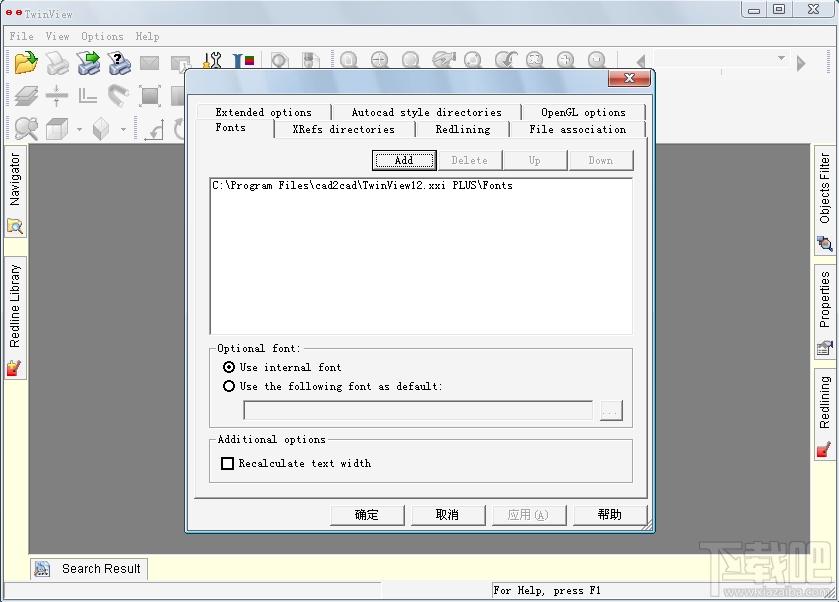Viewport: 839px width, 602px height.
Task: Click the envelope Send mail icon
Action: pyautogui.click(x=150, y=63)
